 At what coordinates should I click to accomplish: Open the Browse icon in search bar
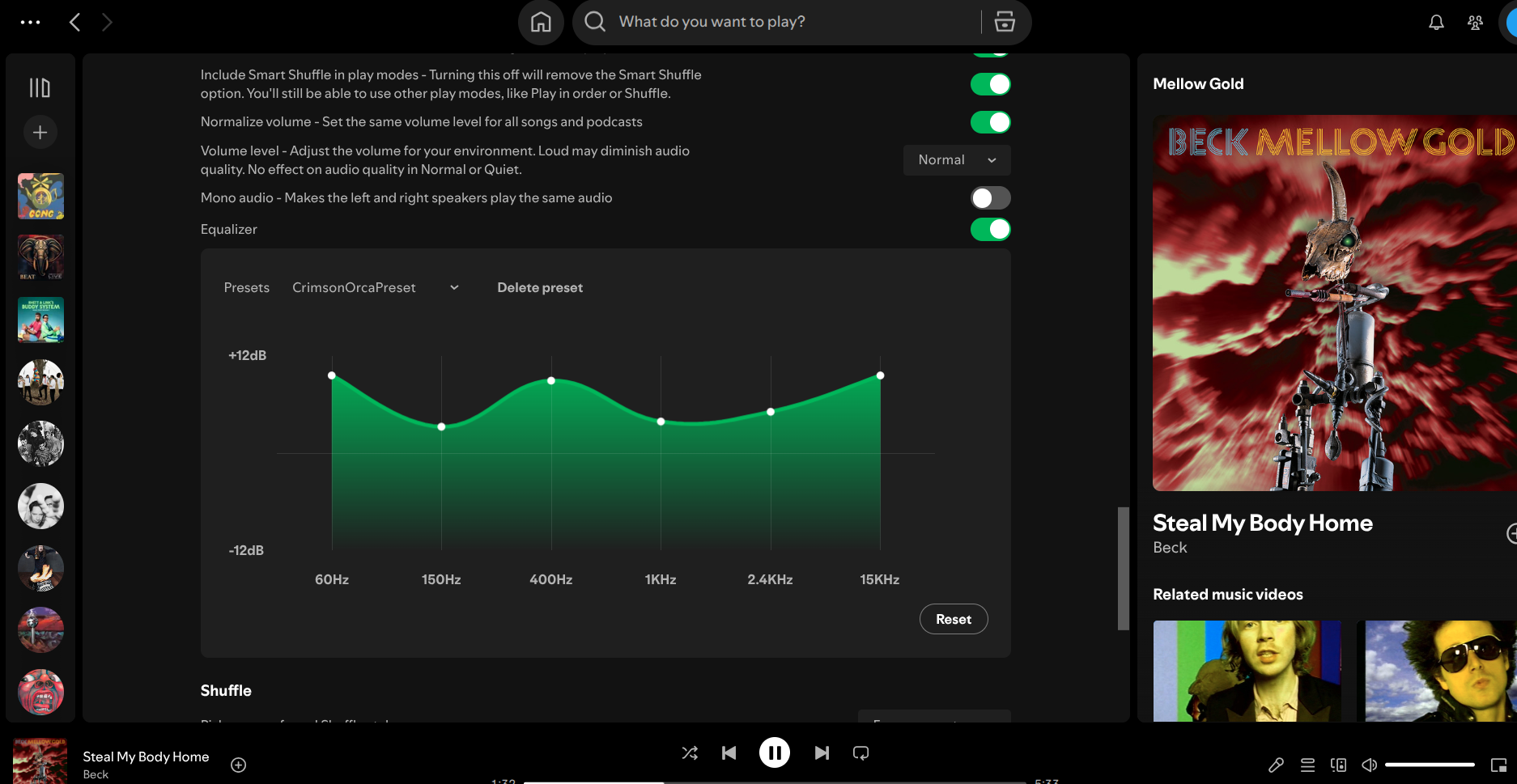point(1005,22)
